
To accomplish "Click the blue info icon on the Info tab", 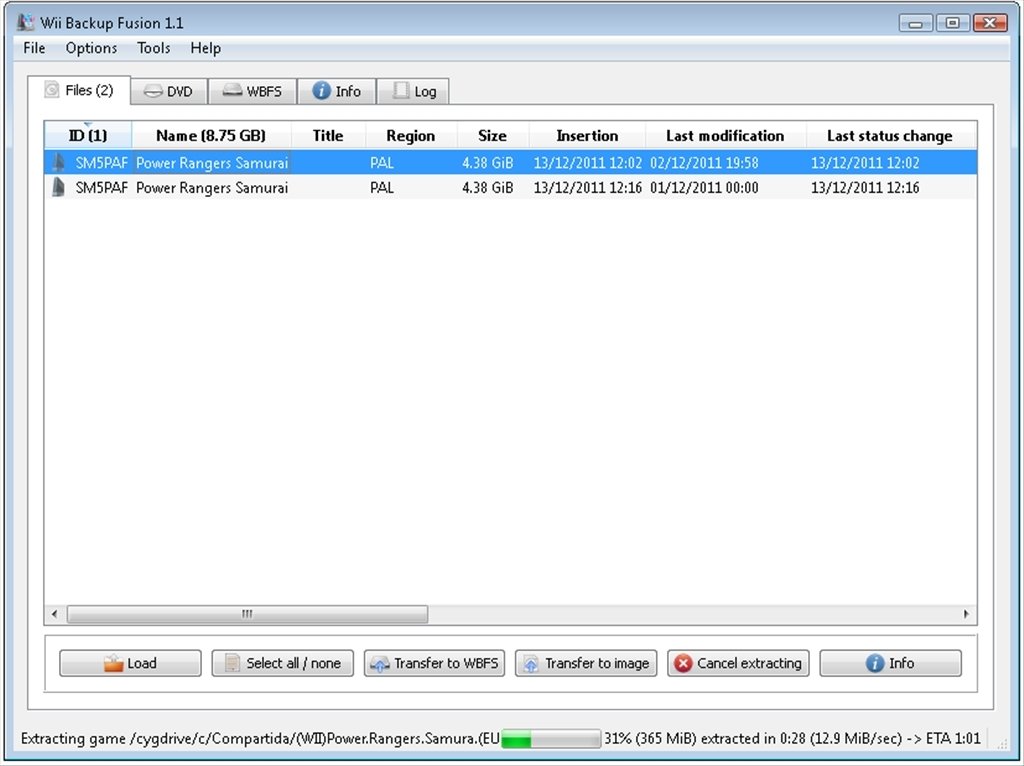I will point(321,91).
